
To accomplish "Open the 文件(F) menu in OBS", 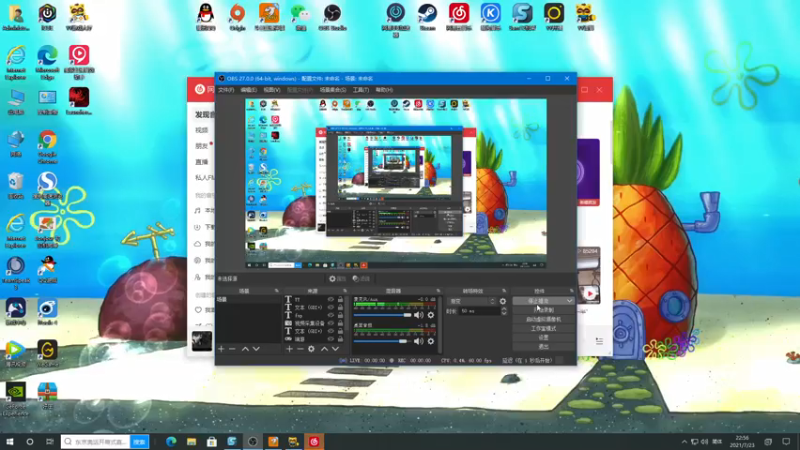I will [226, 90].
